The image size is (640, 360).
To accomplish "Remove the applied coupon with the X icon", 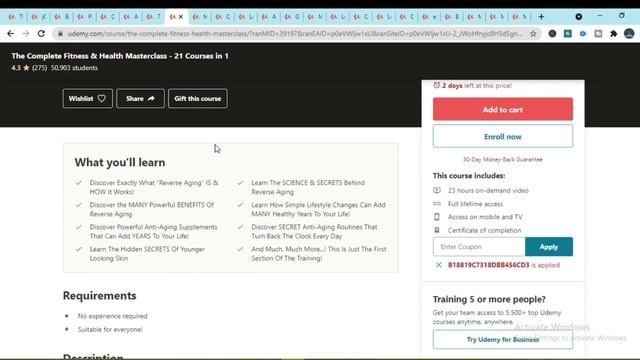I will point(438,265).
